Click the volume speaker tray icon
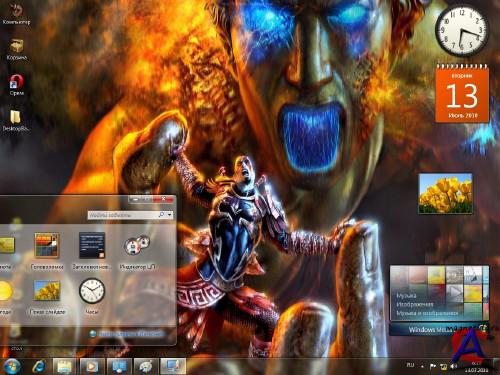 (454, 366)
